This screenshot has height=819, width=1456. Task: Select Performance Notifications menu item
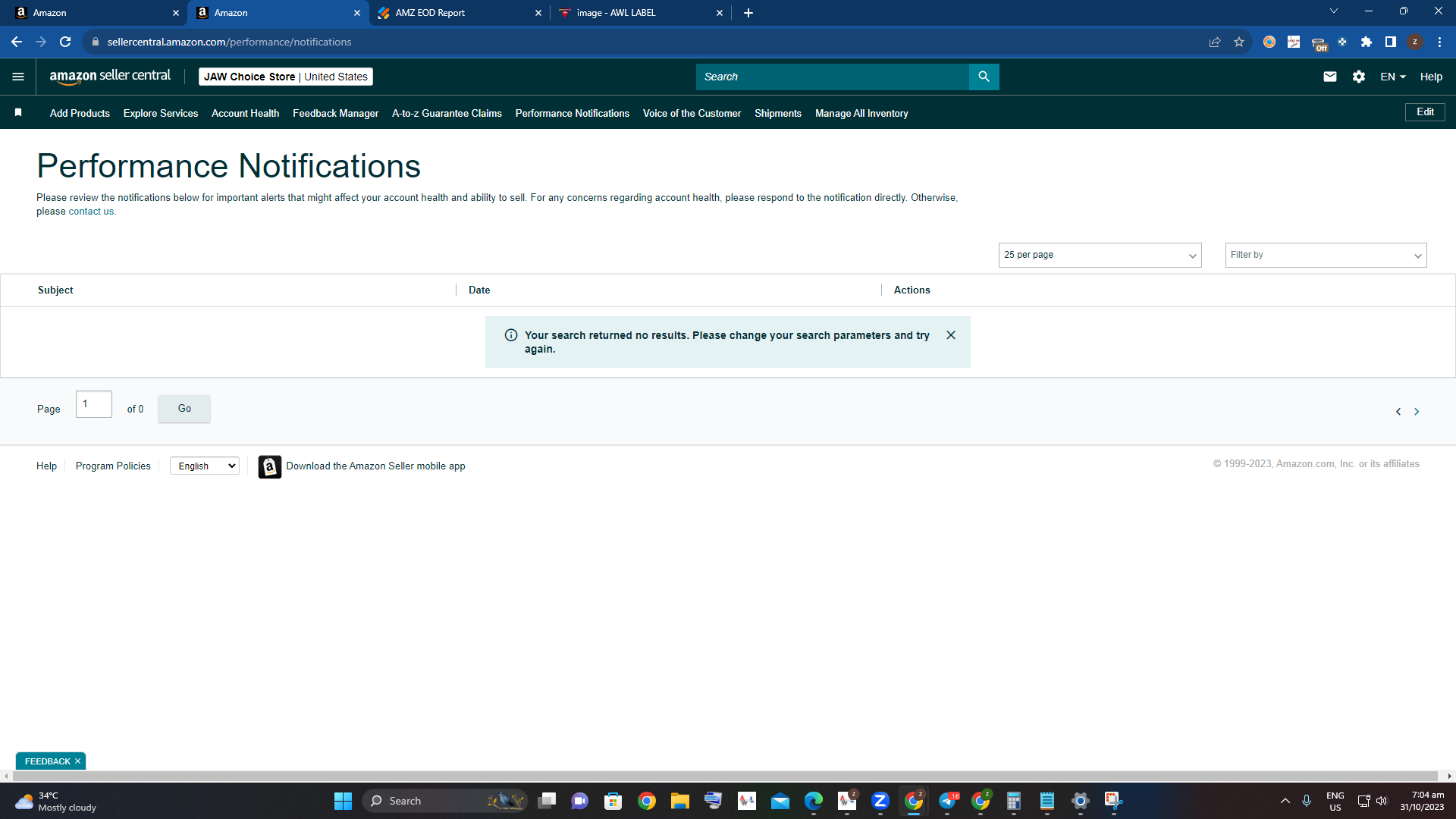coord(573,113)
